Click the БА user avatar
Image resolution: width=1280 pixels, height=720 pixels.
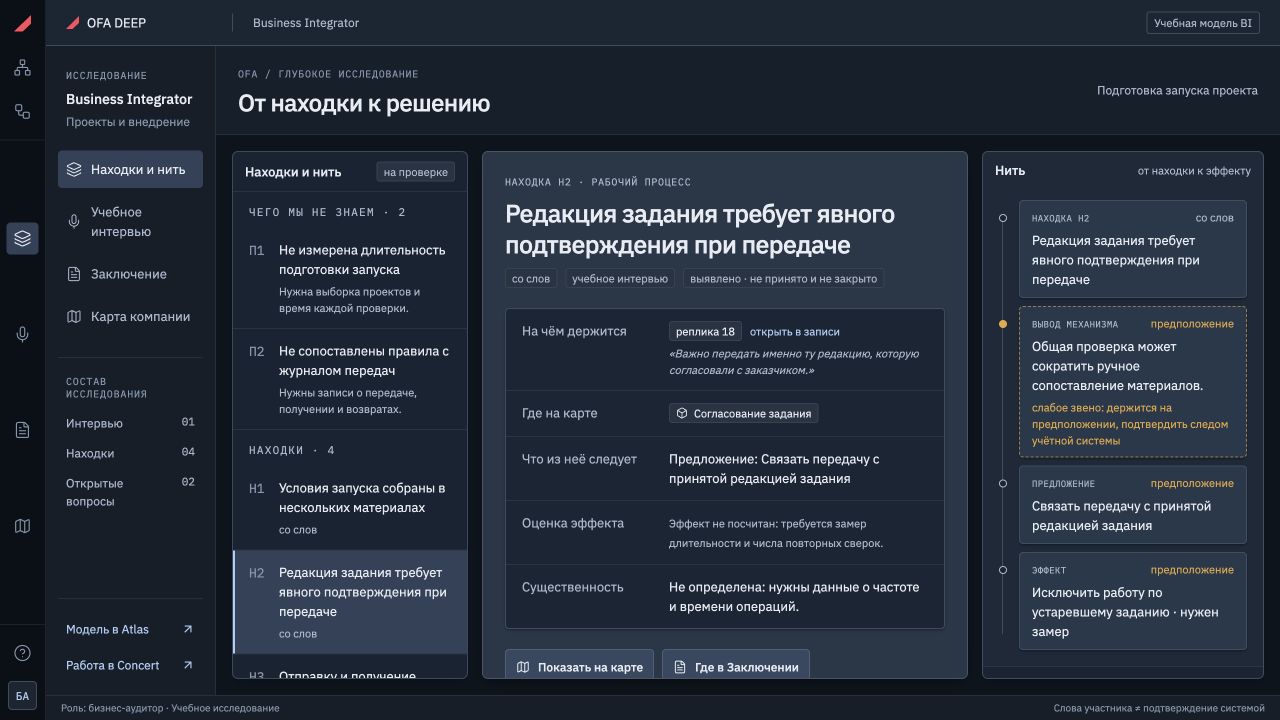[22, 696]
